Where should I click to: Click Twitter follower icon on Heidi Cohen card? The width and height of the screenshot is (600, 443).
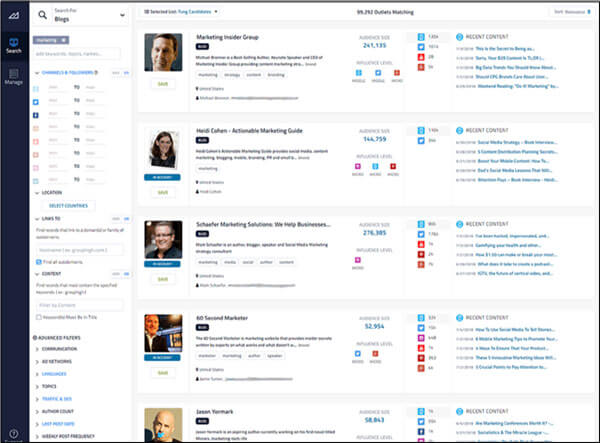click(421, 140)
